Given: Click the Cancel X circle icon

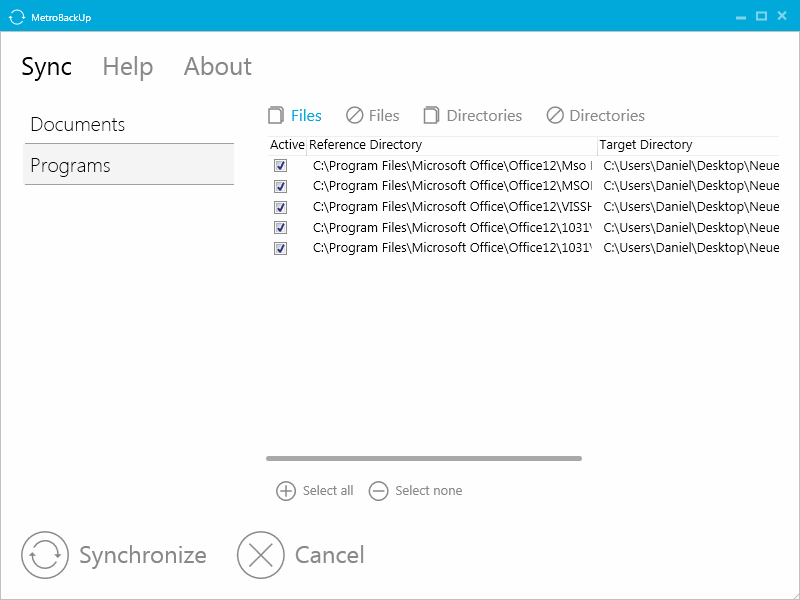Looking at the screenshot, I should (261, 555).
